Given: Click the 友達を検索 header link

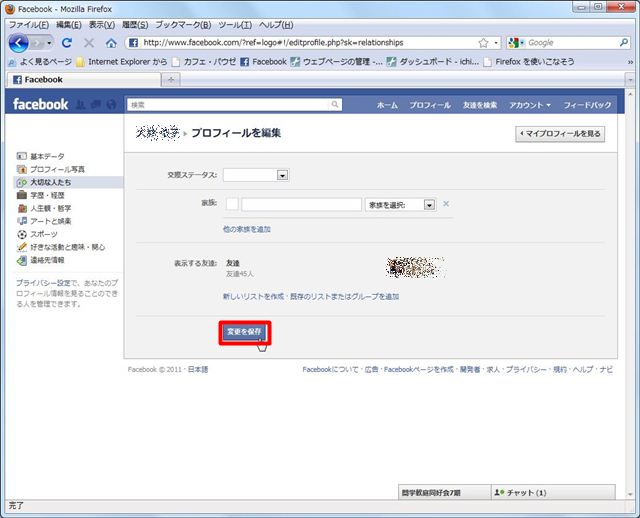Looking at the screenshot, I should coord(480,105).
